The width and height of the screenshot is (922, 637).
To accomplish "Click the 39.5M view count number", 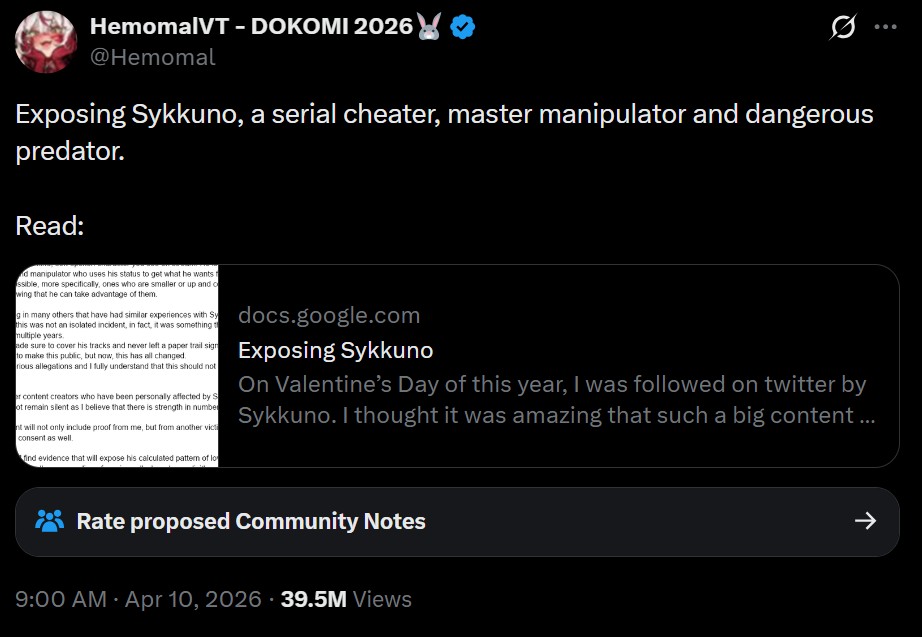I will tap(313, 599).
